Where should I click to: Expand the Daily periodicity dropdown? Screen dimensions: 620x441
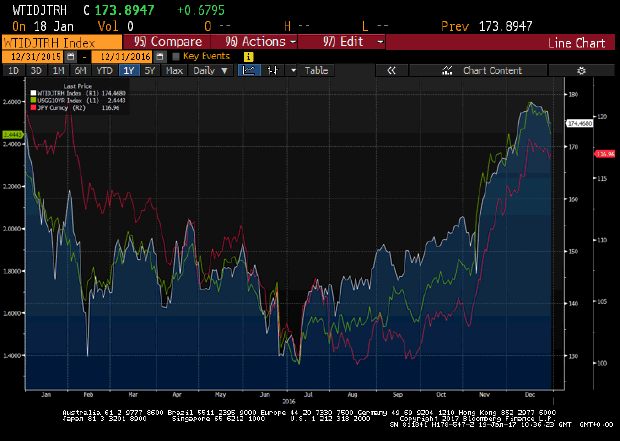(x=210, y=70)
